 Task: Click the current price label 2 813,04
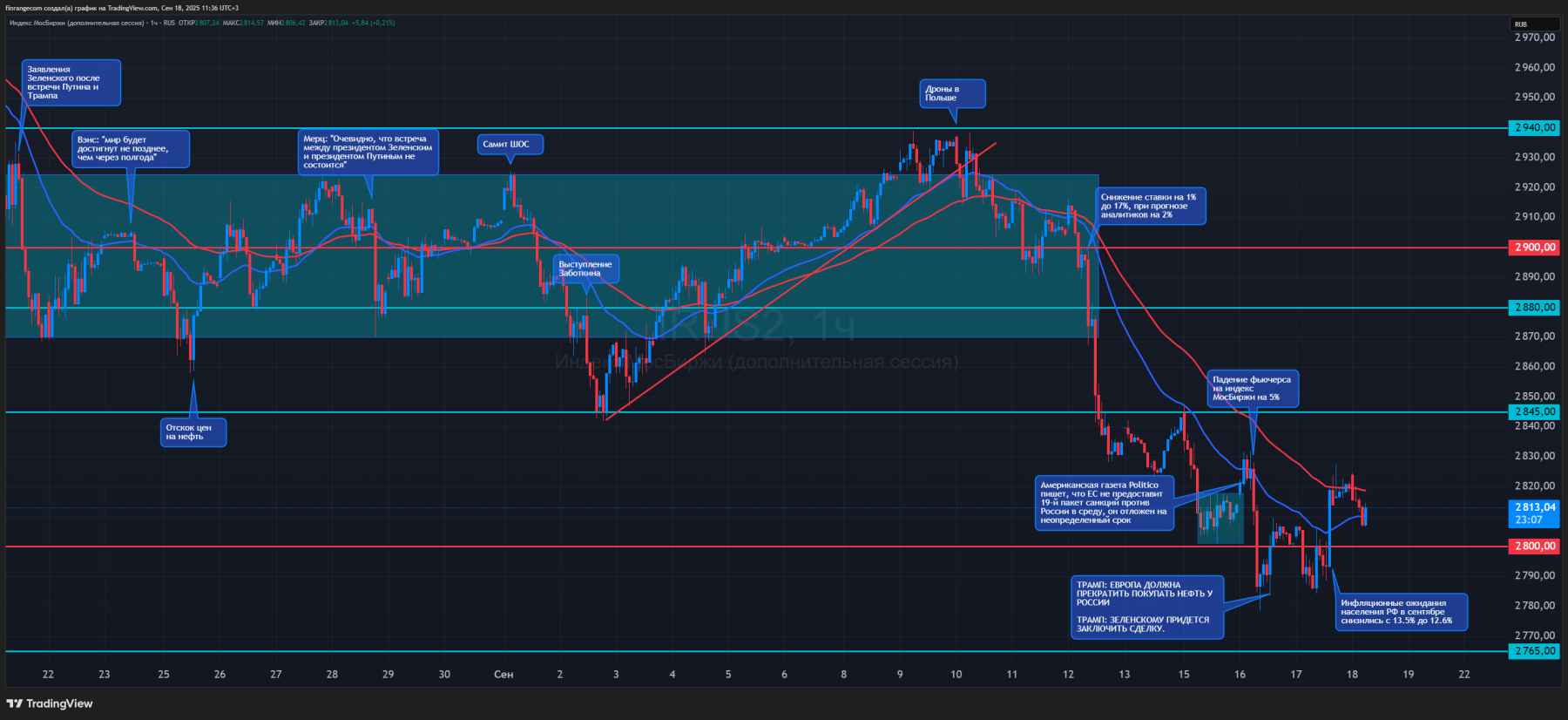(x=1534, y=507)
